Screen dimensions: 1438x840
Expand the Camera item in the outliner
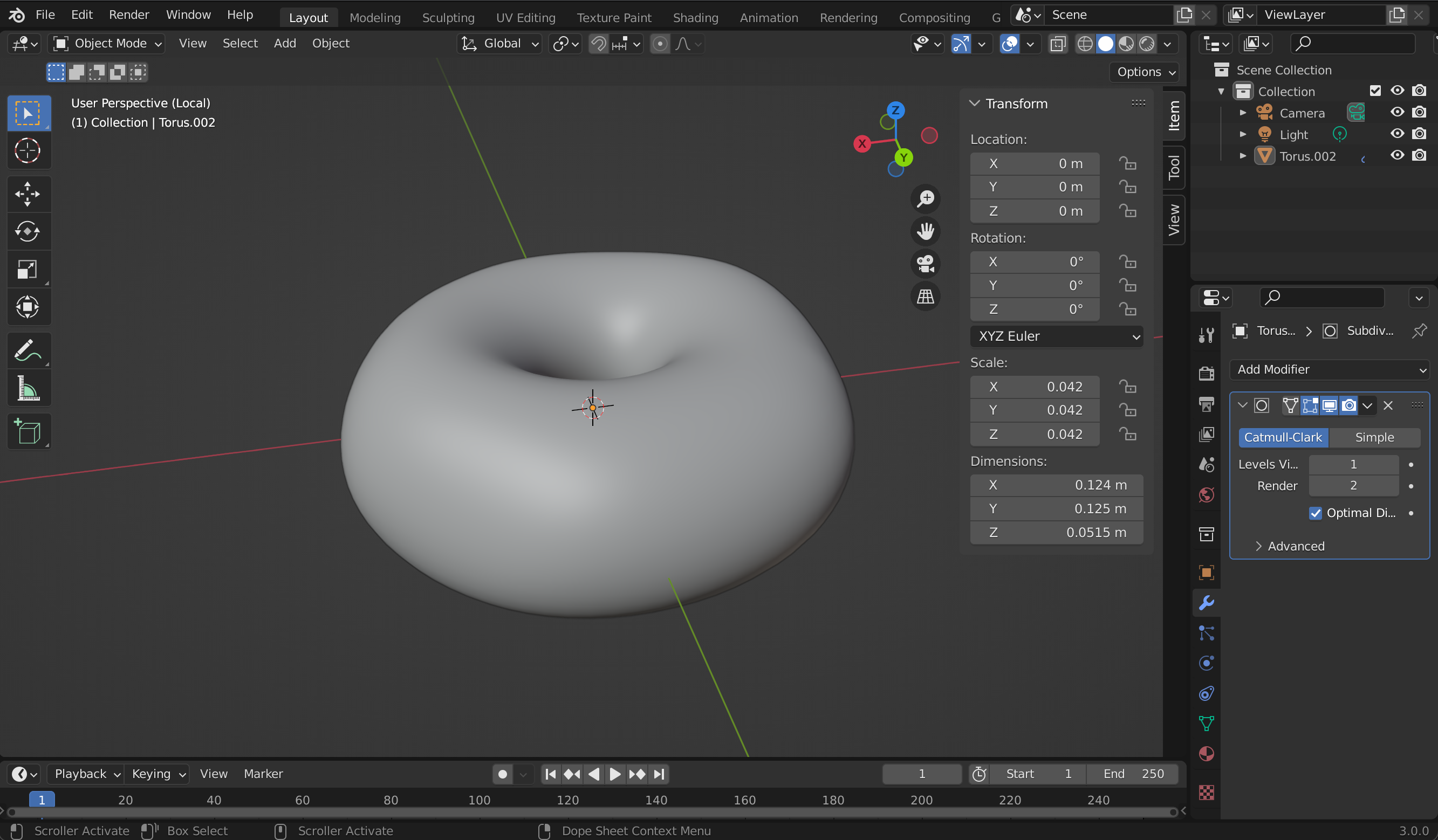point(1243,112)
